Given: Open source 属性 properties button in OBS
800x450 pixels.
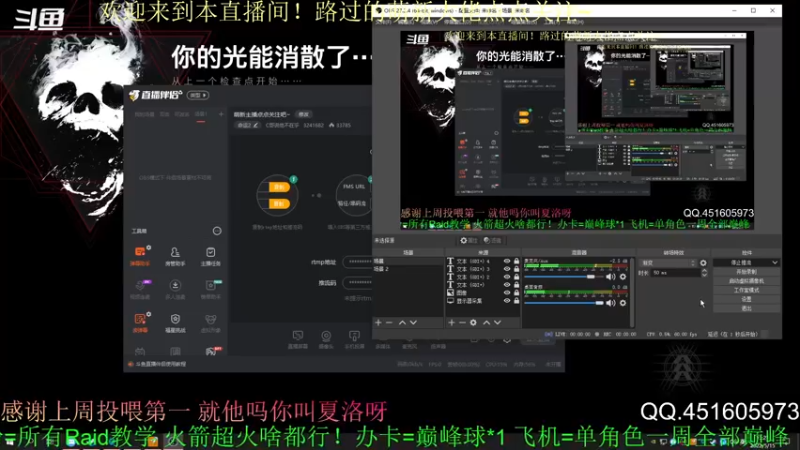Looking at the screenshot, I should [x=468, y=240].
